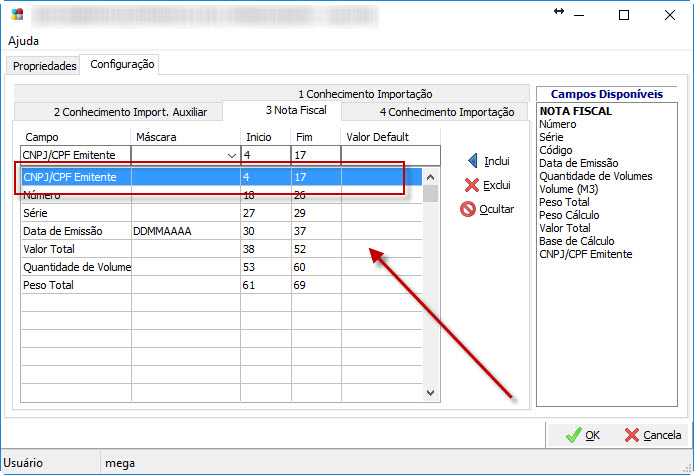Click the Ocultar prohibition icon
The width and height of the screenshot is (694, 475).
[468, 209]
